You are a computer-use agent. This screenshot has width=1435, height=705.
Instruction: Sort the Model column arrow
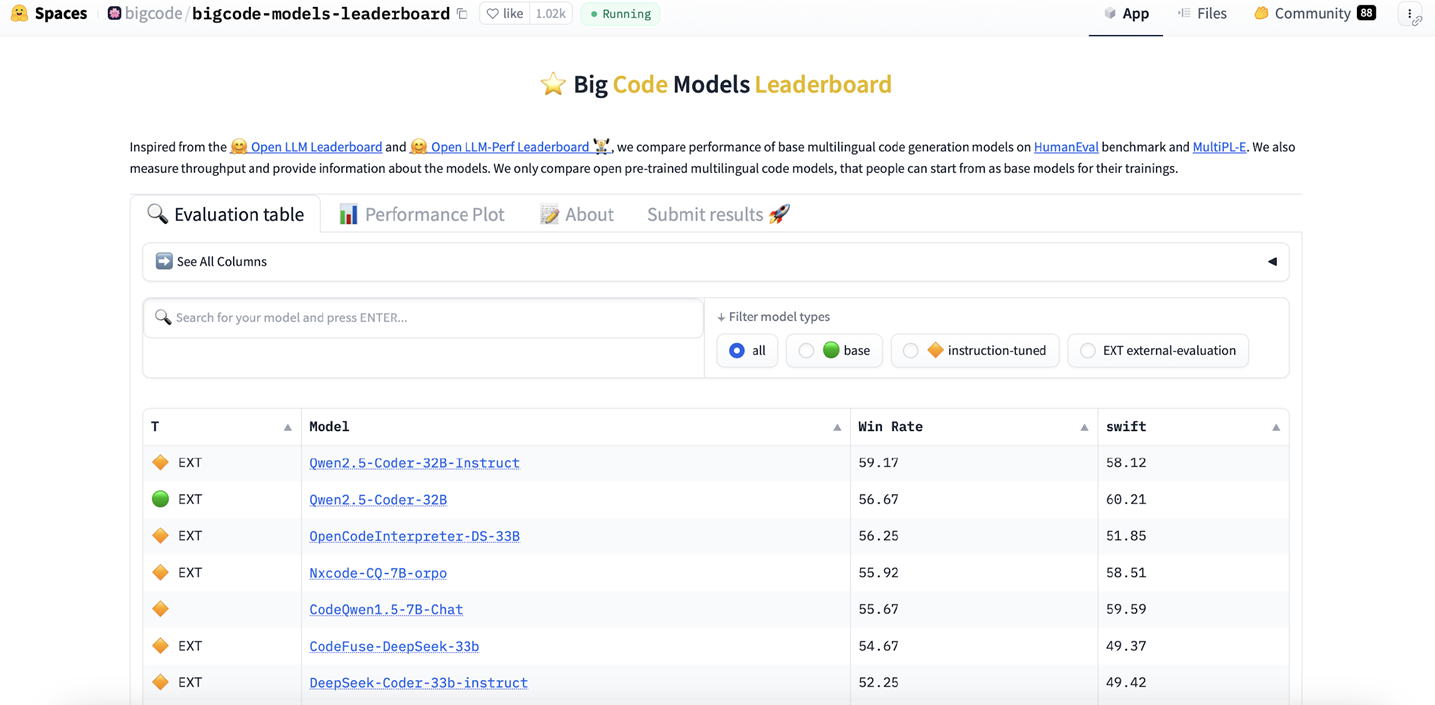click(x=837, y=428)
